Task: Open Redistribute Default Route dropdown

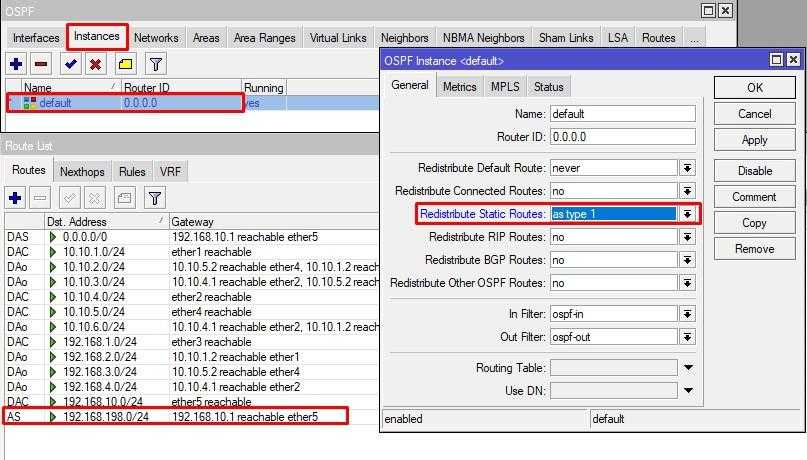Action: coord(687,168)
